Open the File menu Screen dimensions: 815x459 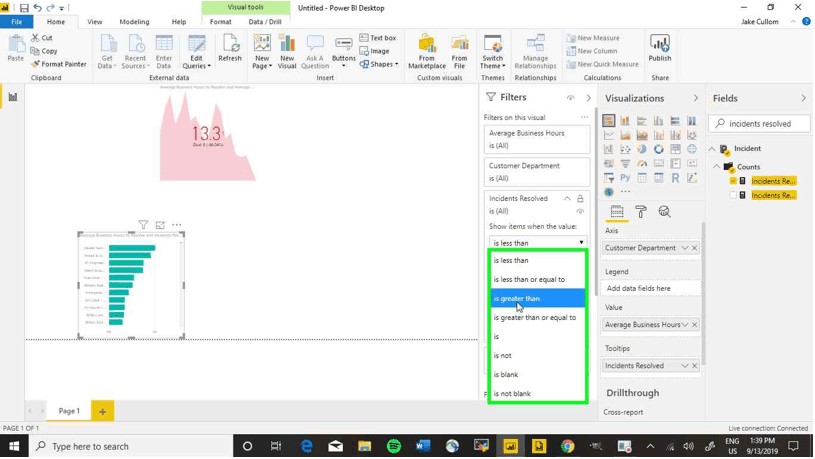point(17,22)
